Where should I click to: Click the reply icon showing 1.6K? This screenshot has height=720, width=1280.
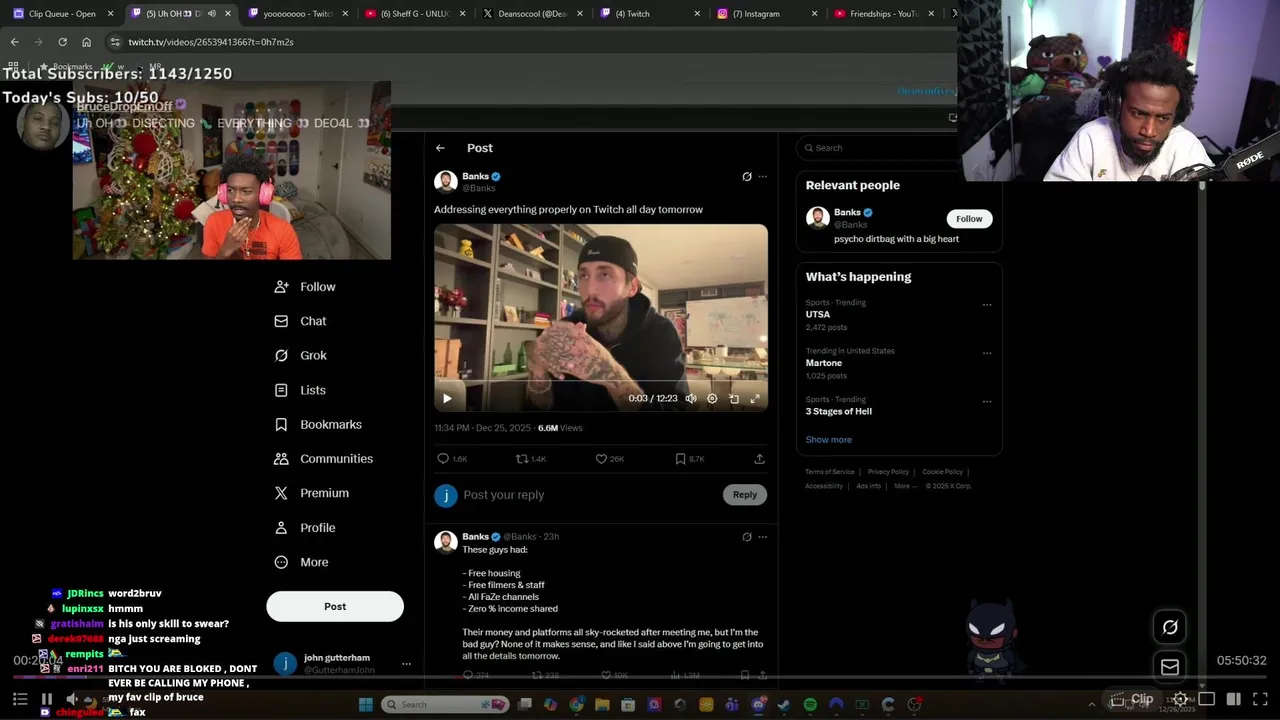443,458
